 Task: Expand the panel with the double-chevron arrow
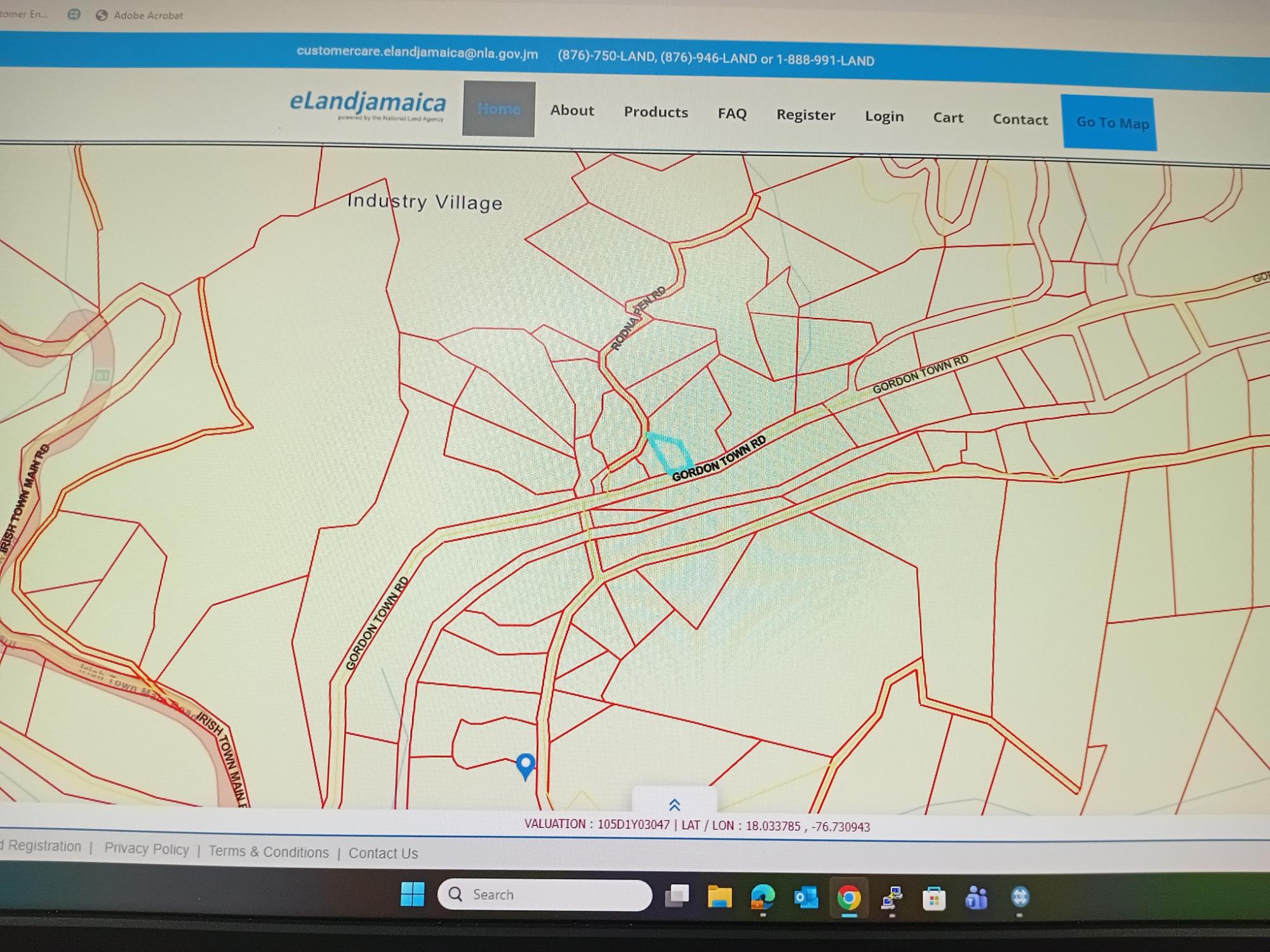(x=674, y=805)
